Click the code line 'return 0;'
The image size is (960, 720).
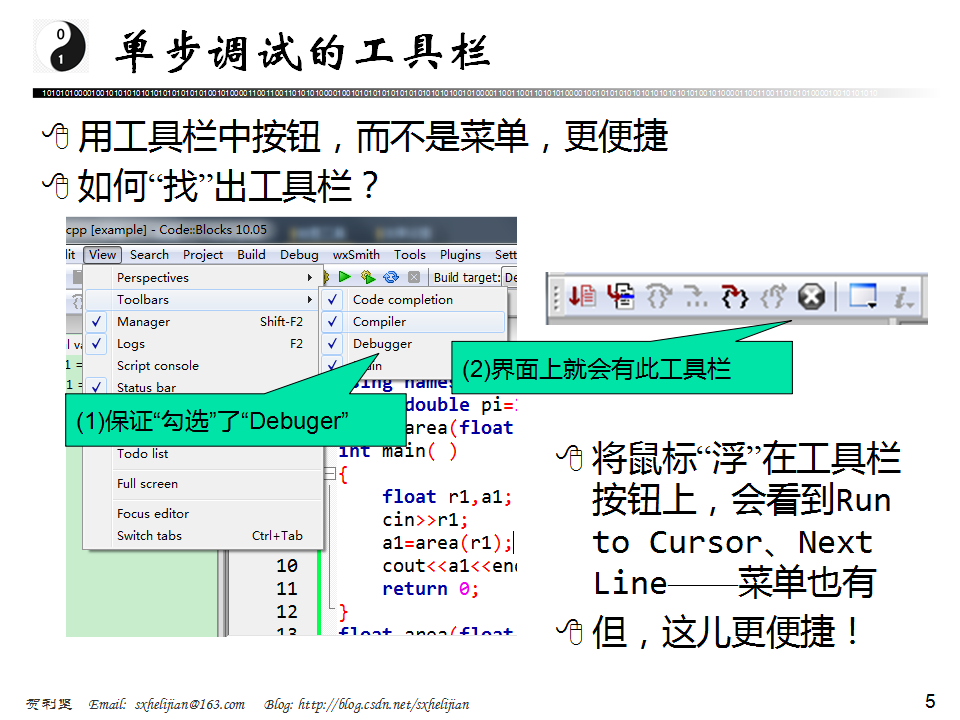pos(430,589)
